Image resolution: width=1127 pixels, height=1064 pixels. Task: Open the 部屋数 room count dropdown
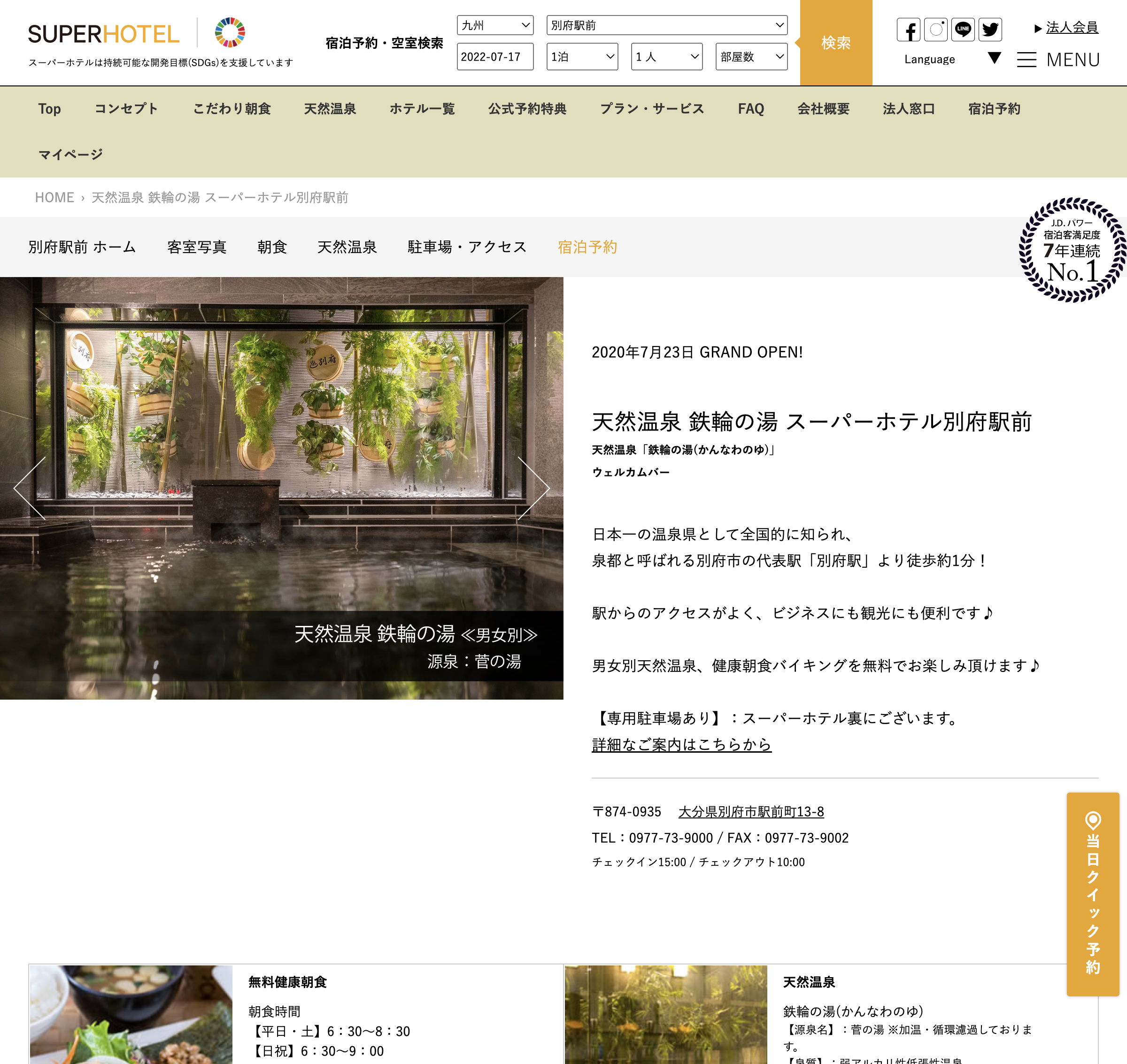[x=751, y=57]
